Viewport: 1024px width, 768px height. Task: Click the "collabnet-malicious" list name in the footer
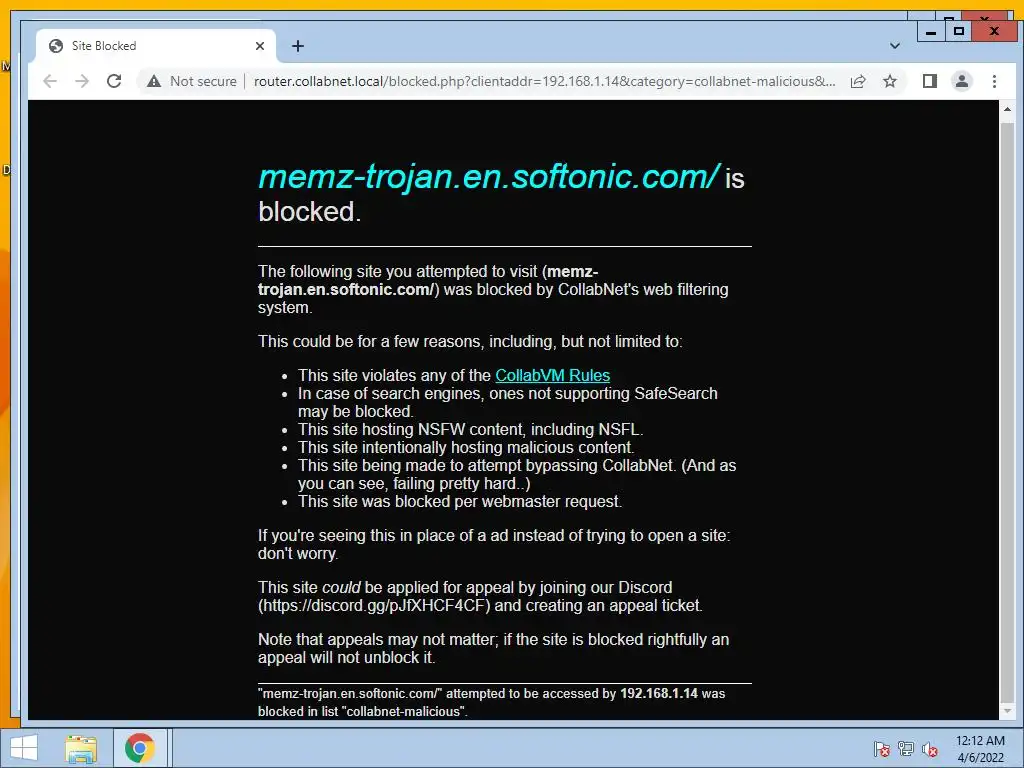[403, 711]
